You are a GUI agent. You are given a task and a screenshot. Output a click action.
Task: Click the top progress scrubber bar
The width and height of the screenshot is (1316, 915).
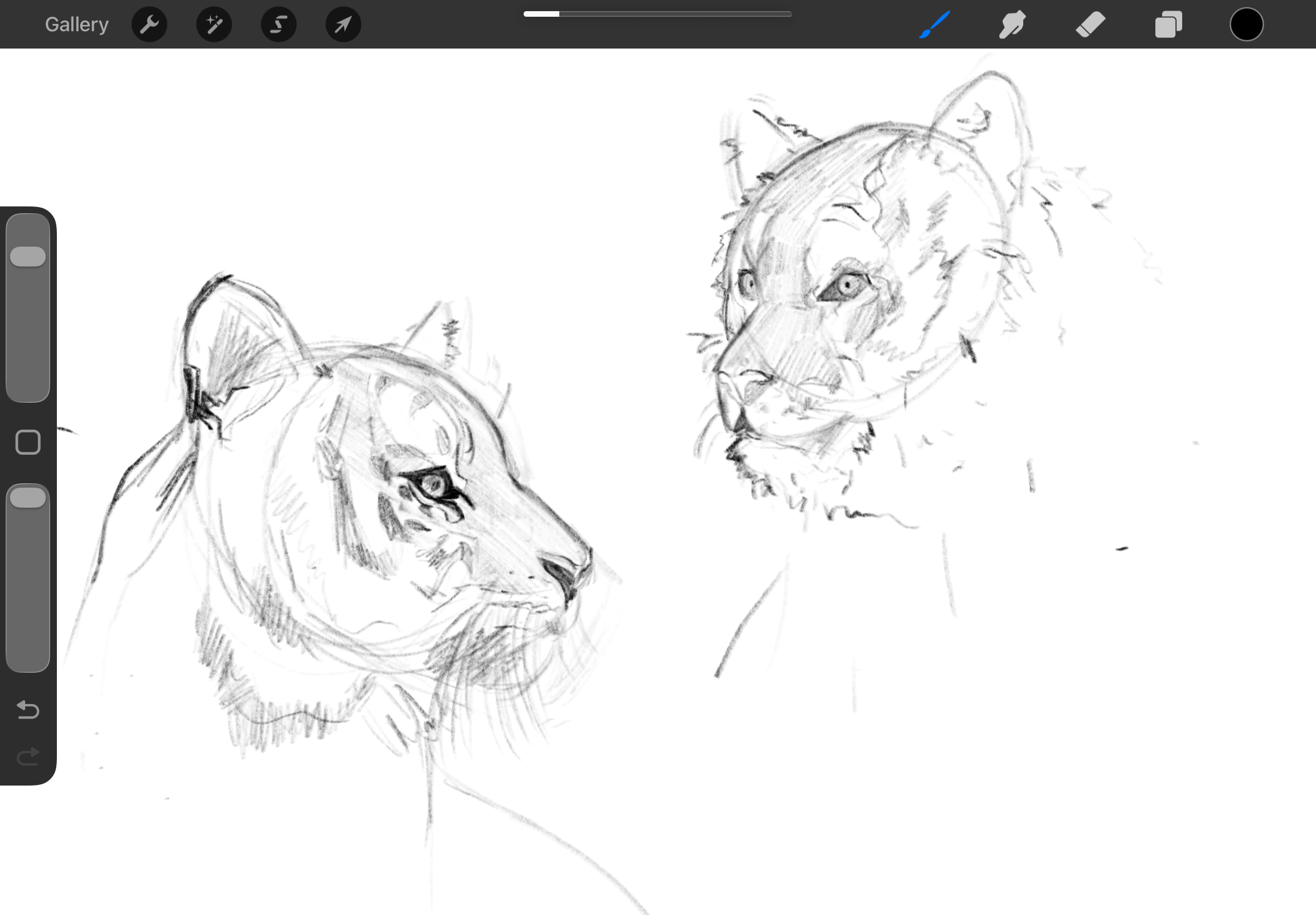pyautogui.click(x=657, y=14)
